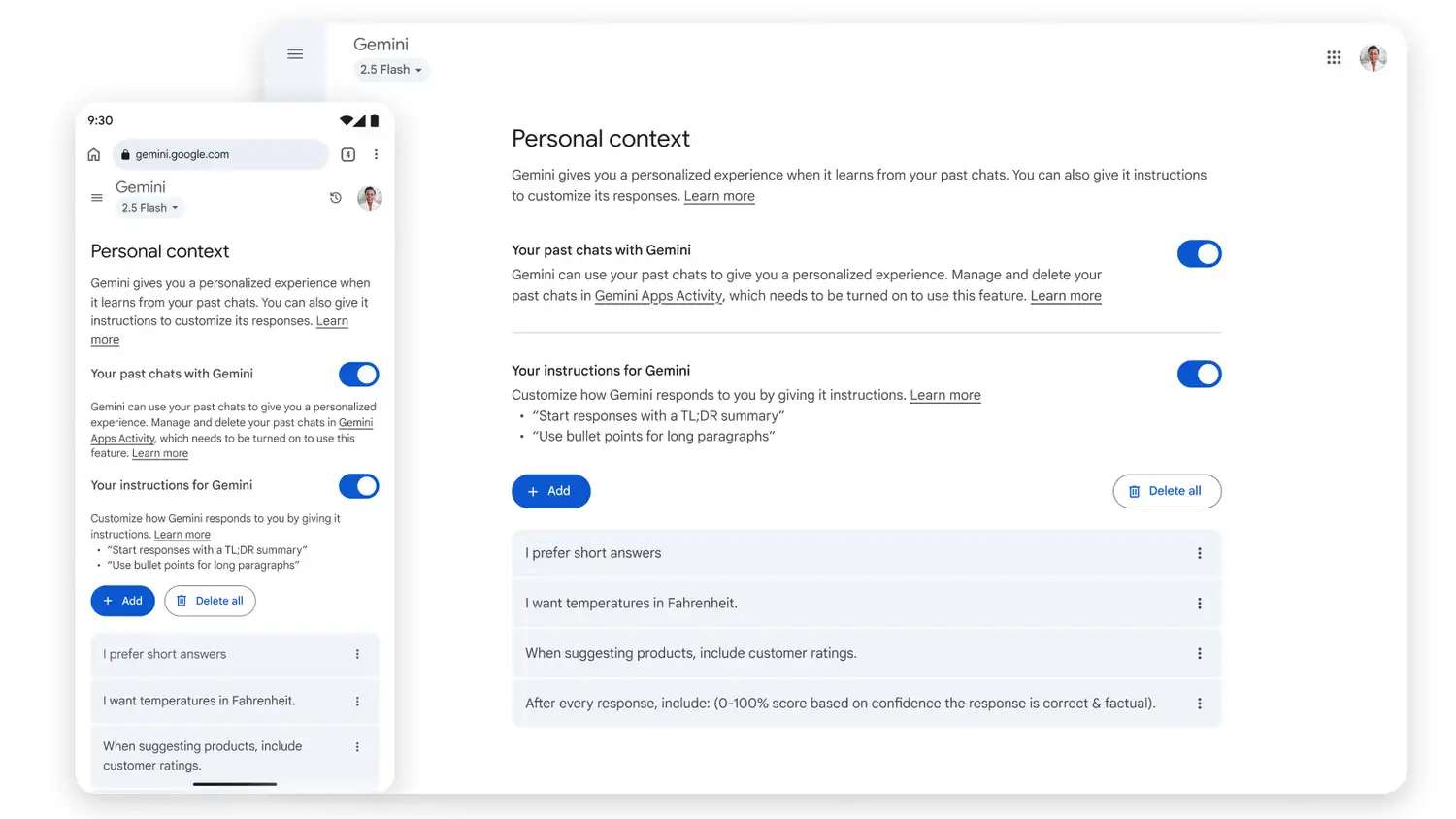The height and width of the screenshot is (819, 1456).
Task: Expand desktop 2.5 Flash model dropdown
Action: [390, 70]
